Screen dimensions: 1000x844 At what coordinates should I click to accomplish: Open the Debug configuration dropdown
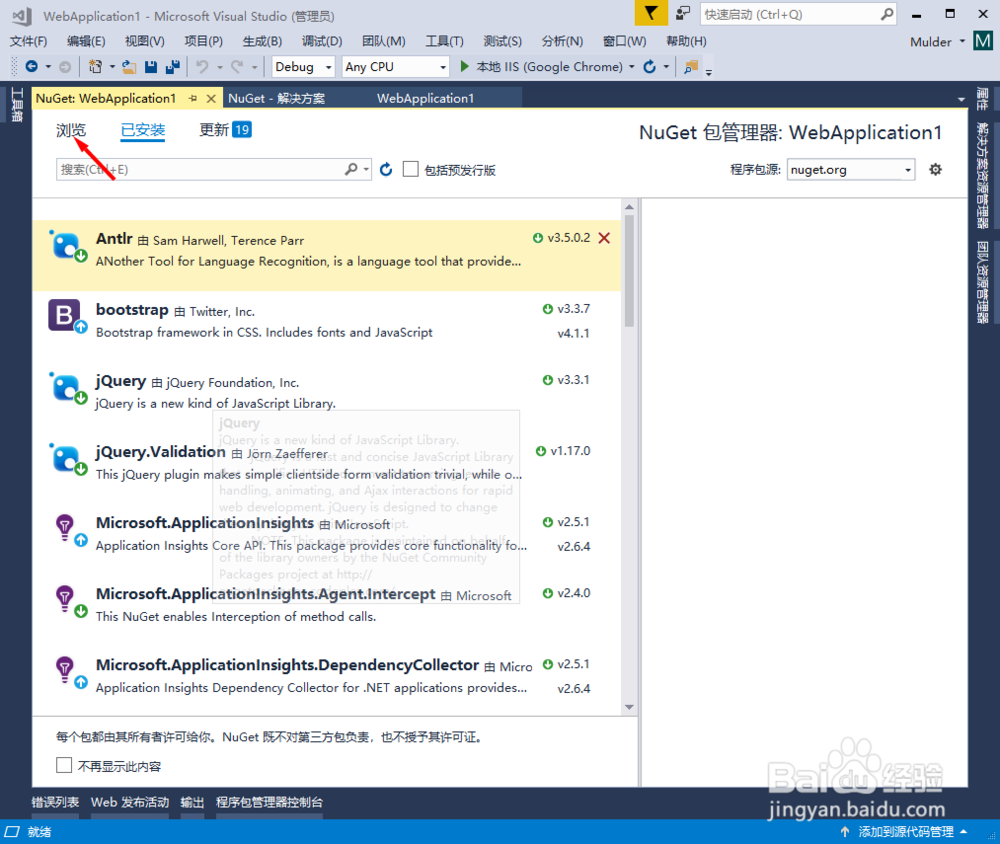coord(303,66)
